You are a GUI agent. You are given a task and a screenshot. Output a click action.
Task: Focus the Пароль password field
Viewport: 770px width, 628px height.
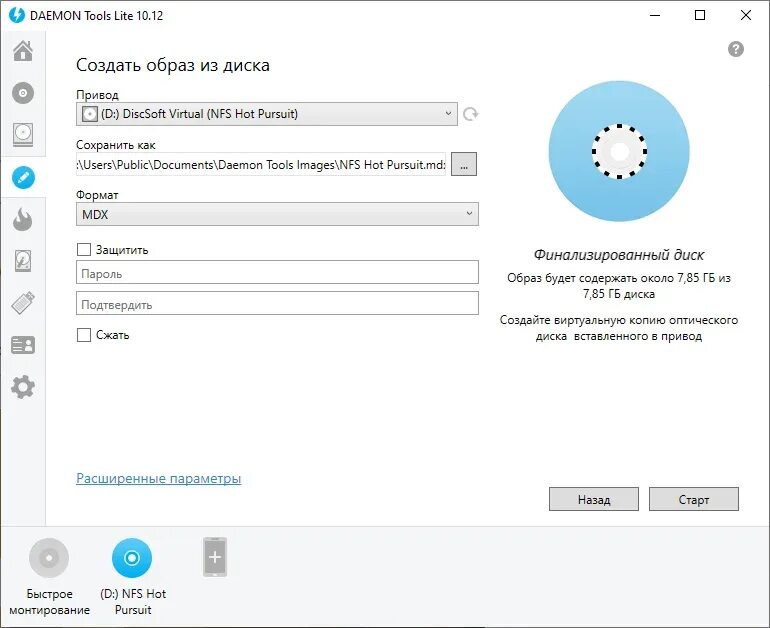tap(277, 273)
